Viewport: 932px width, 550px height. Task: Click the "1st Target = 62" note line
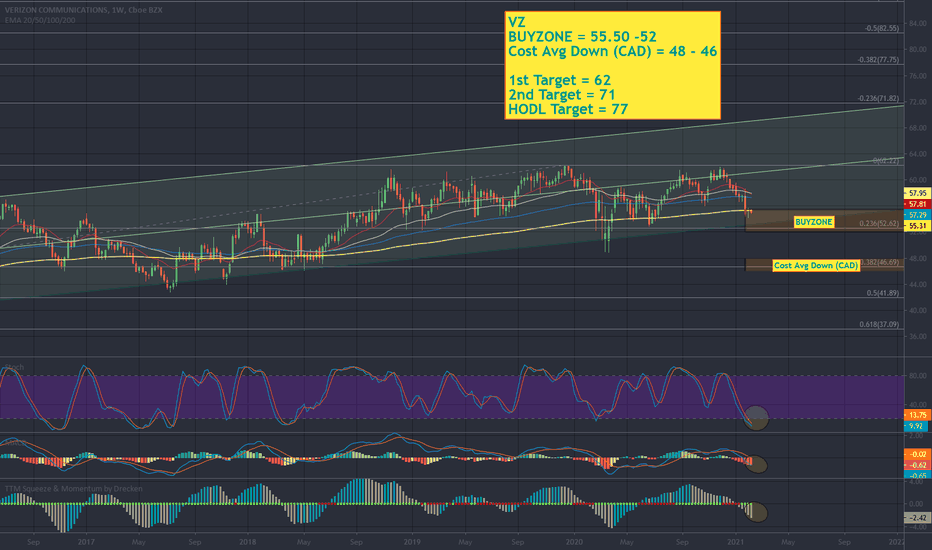point(559,80)
